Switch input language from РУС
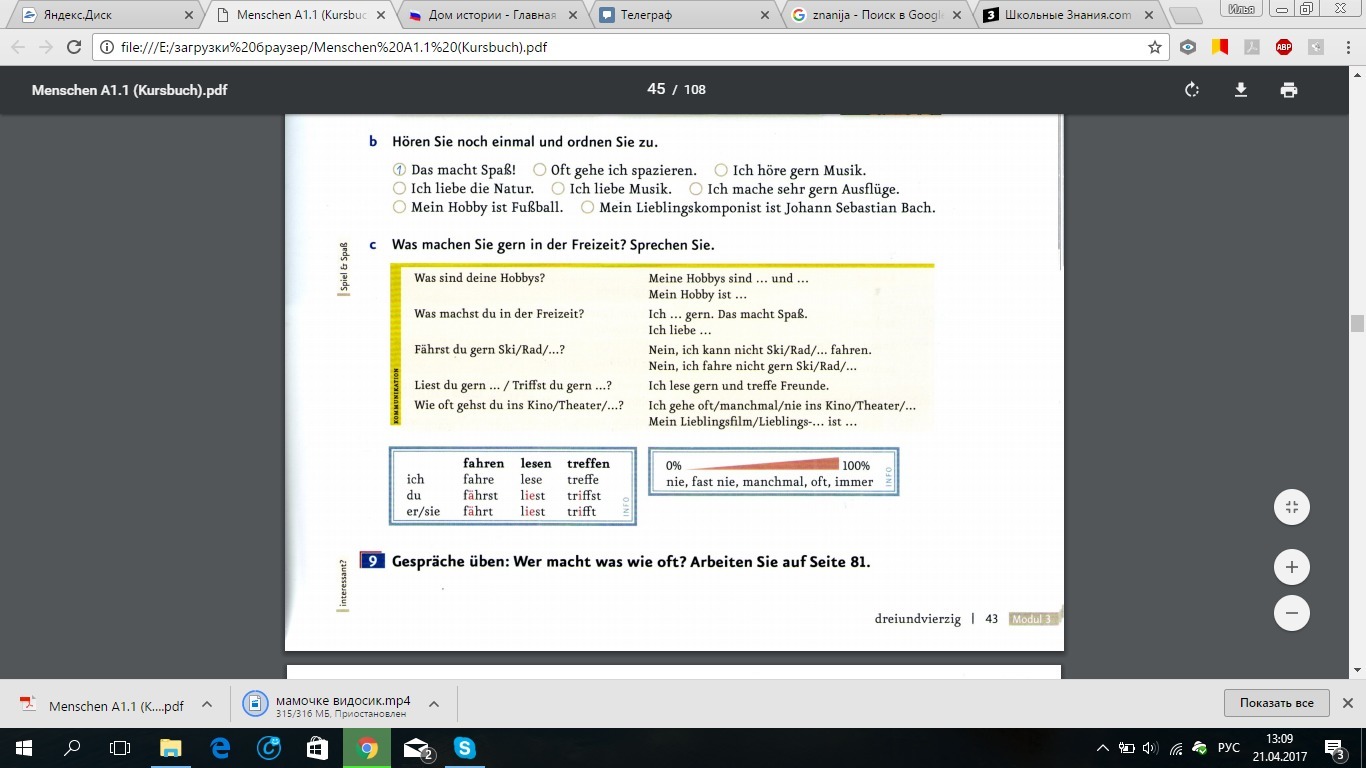Image resolution: width=1366 pixels, height=768 pixels. pos(1229,748)
